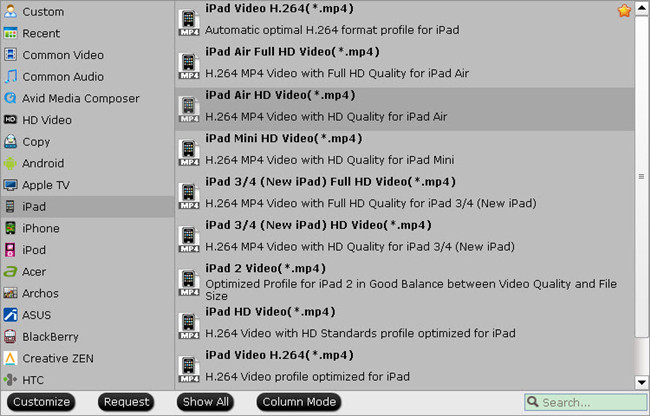Select the Apple TV category label

46,185
